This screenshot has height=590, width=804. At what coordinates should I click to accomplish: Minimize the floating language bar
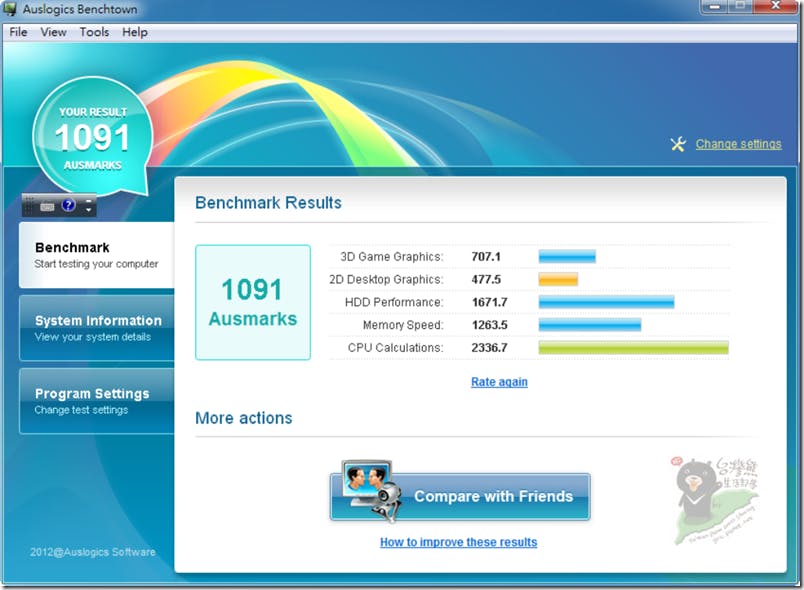(x=89, y=201)
